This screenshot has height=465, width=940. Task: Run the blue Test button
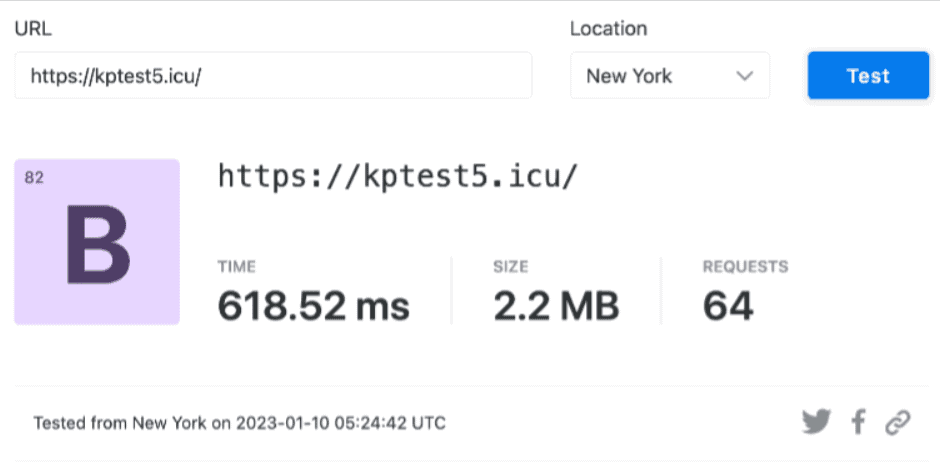(868, 76)
